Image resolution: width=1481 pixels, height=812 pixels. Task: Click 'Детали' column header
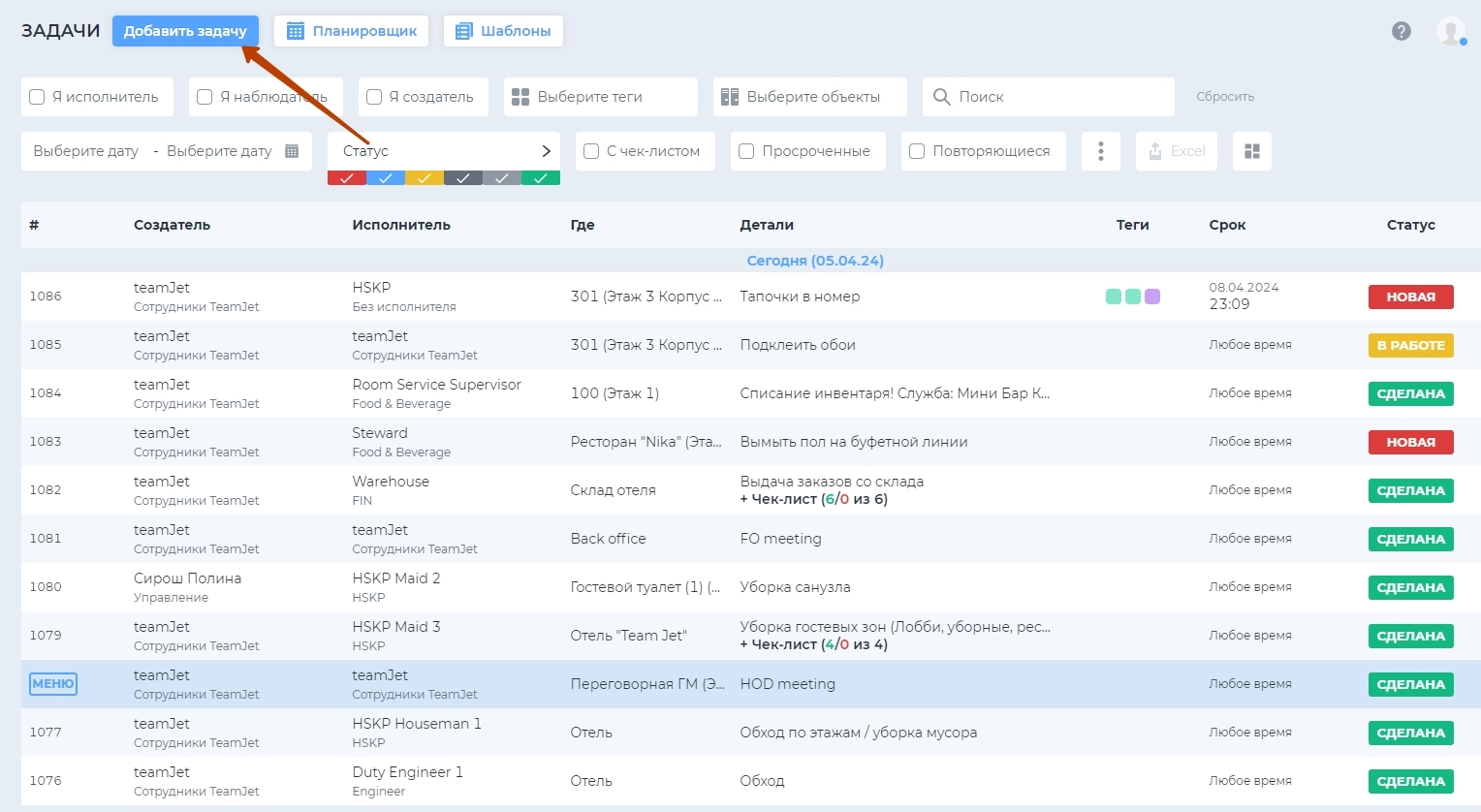767,225
